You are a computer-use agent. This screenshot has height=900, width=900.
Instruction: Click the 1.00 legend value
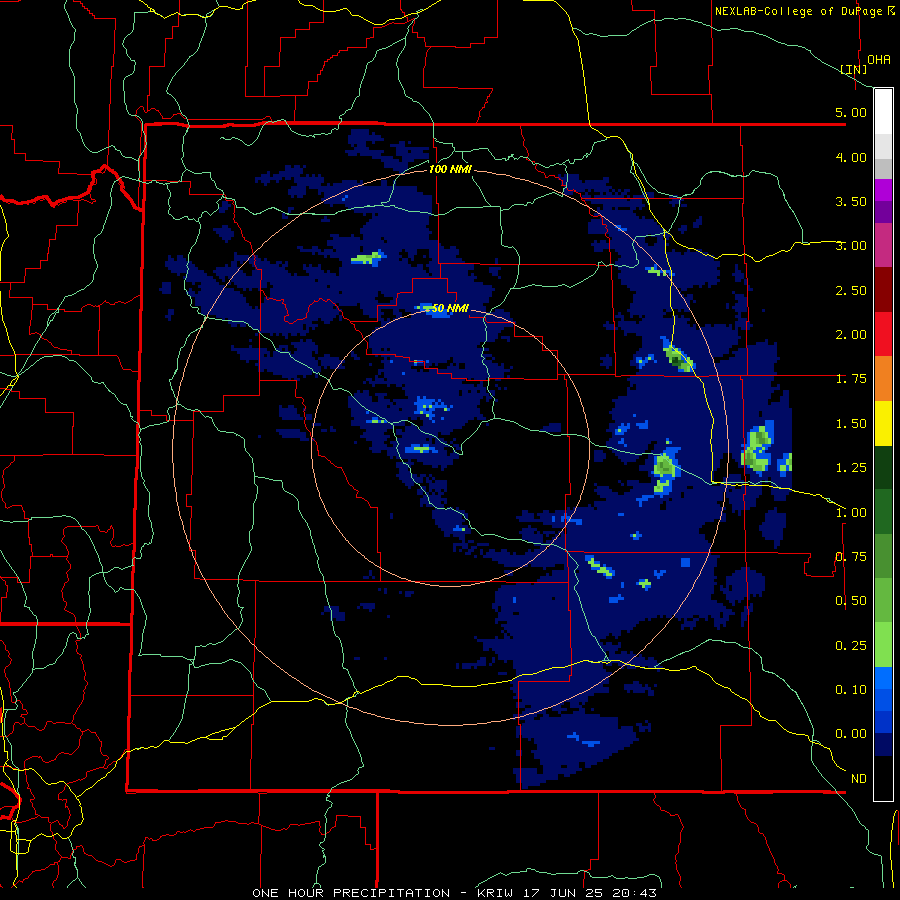coord(851,513)
